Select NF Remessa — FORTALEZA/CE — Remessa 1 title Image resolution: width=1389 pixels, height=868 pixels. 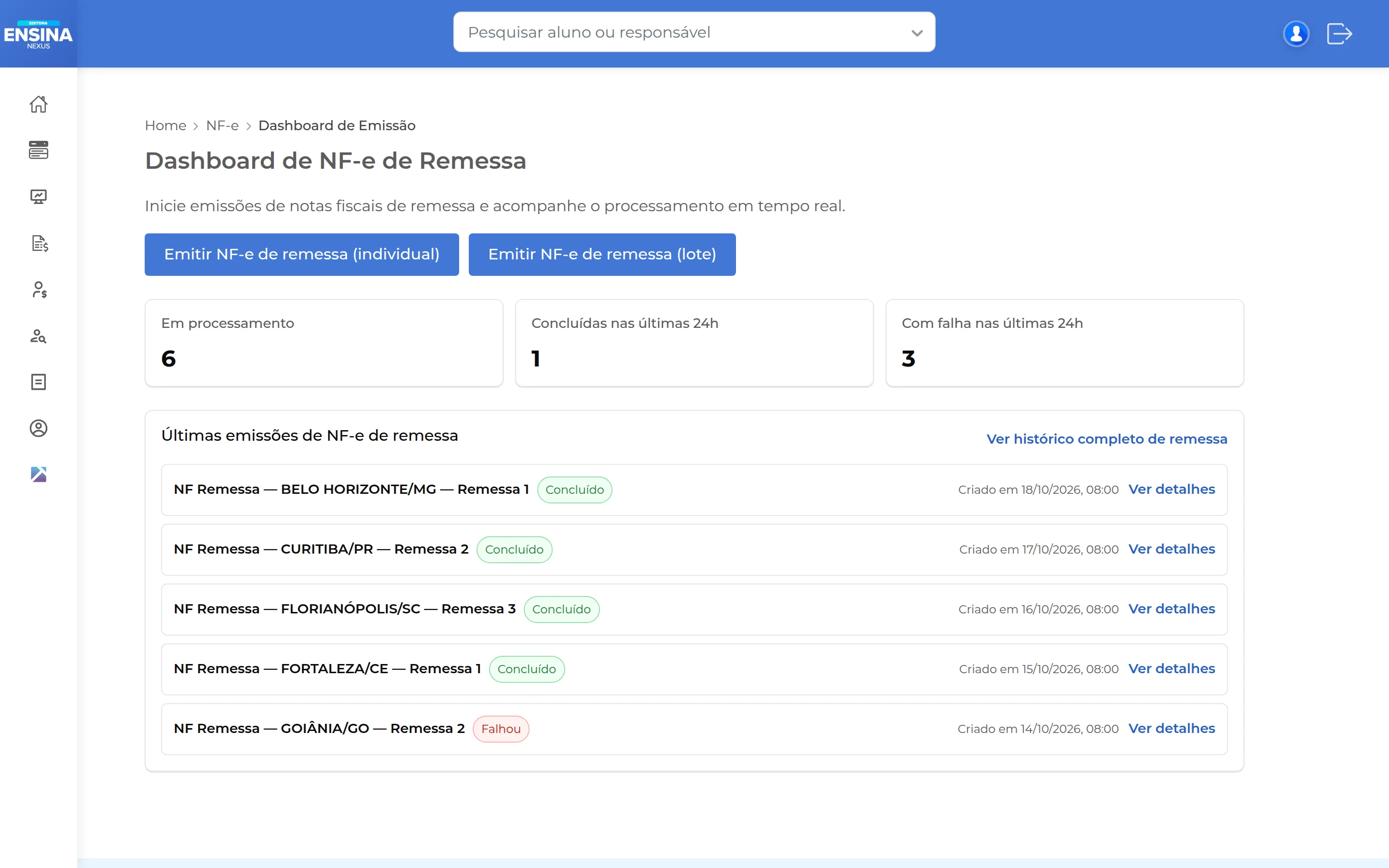[x=327, y=668]
